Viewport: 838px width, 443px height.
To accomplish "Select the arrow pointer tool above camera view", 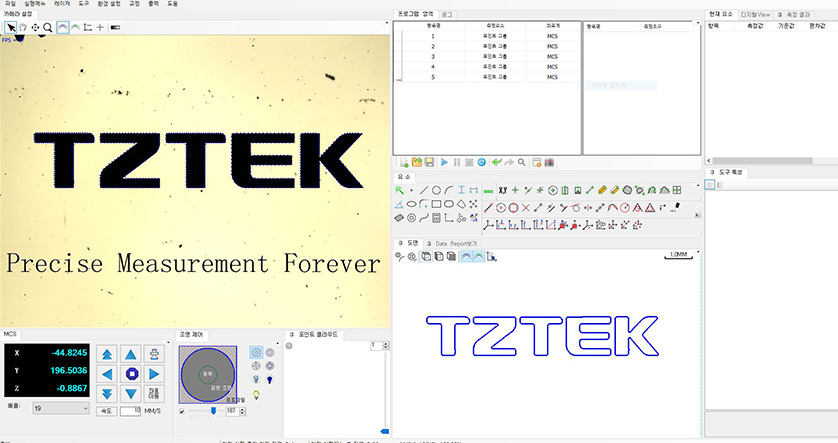I will coord(11,27).
